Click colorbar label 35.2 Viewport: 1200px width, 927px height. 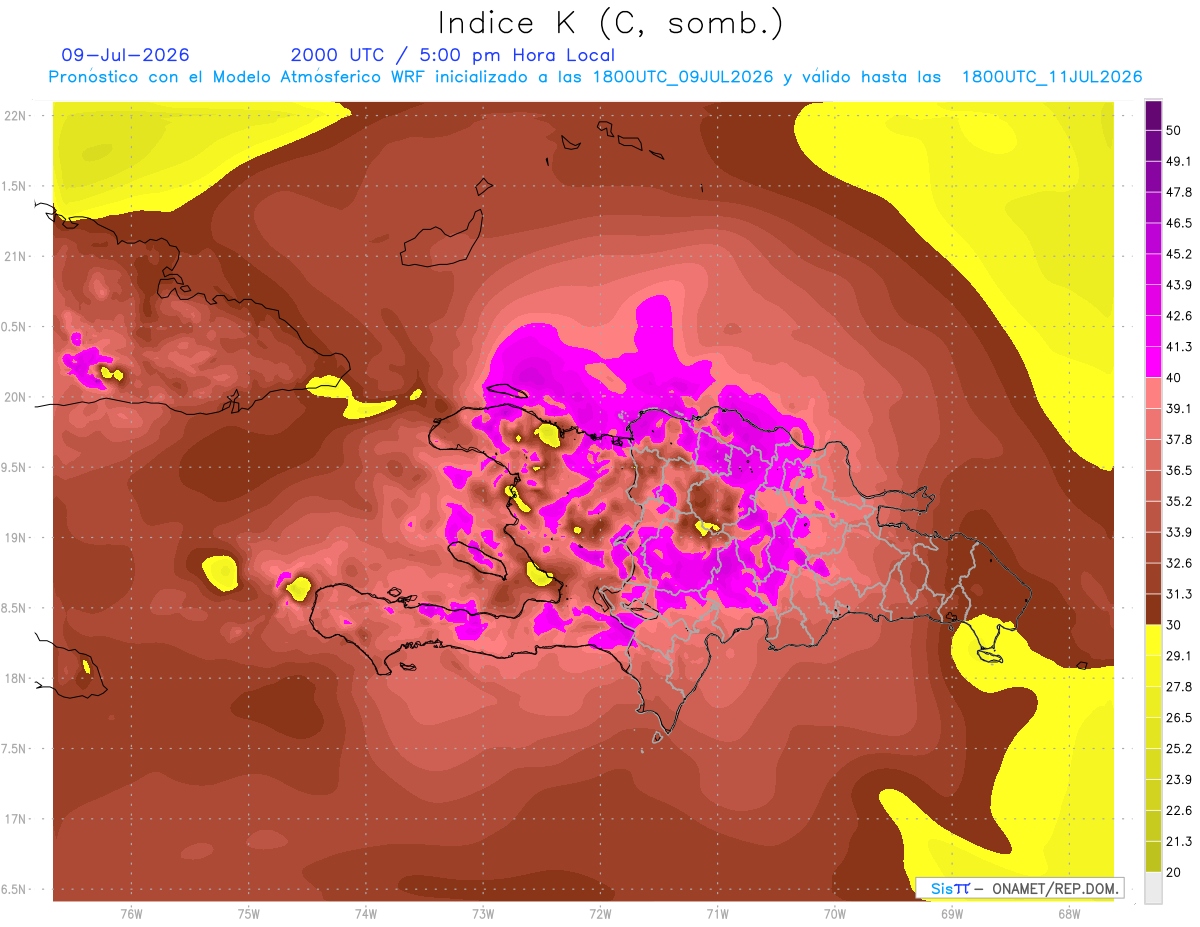pos(1179,501)
